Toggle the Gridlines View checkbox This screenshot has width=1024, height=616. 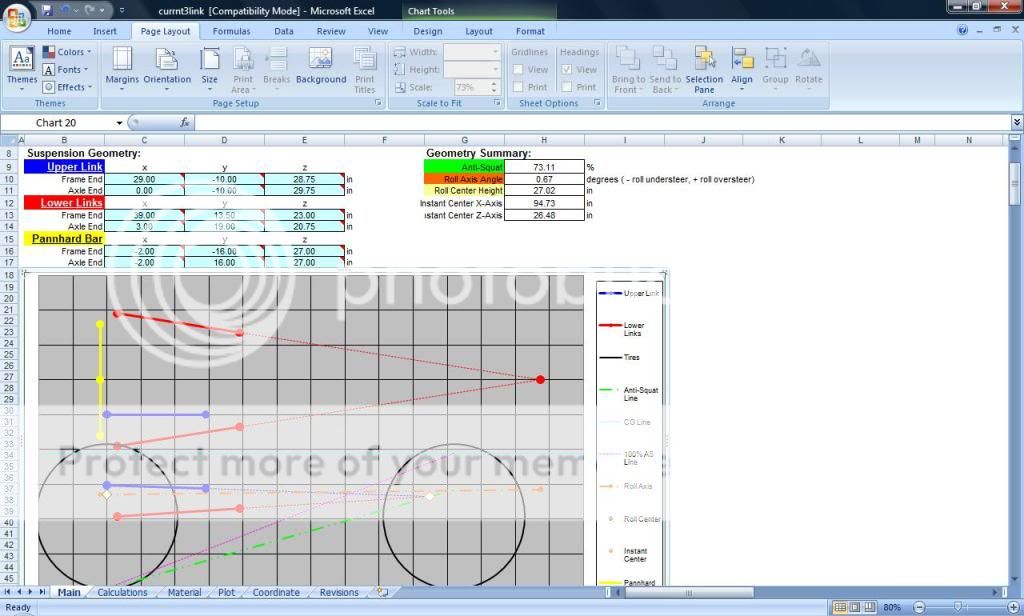click(x=519, y=70)
